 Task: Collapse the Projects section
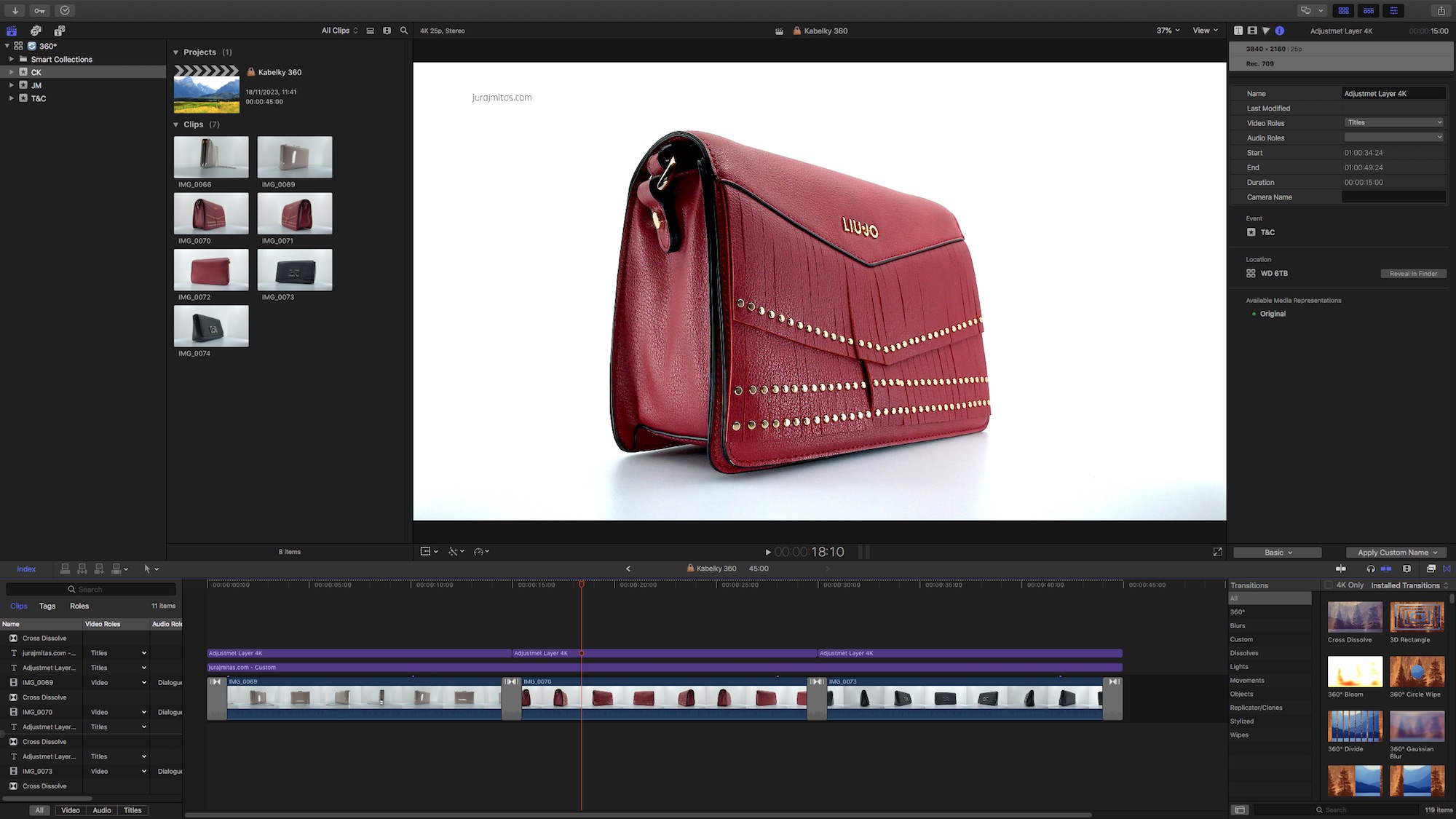175,52
